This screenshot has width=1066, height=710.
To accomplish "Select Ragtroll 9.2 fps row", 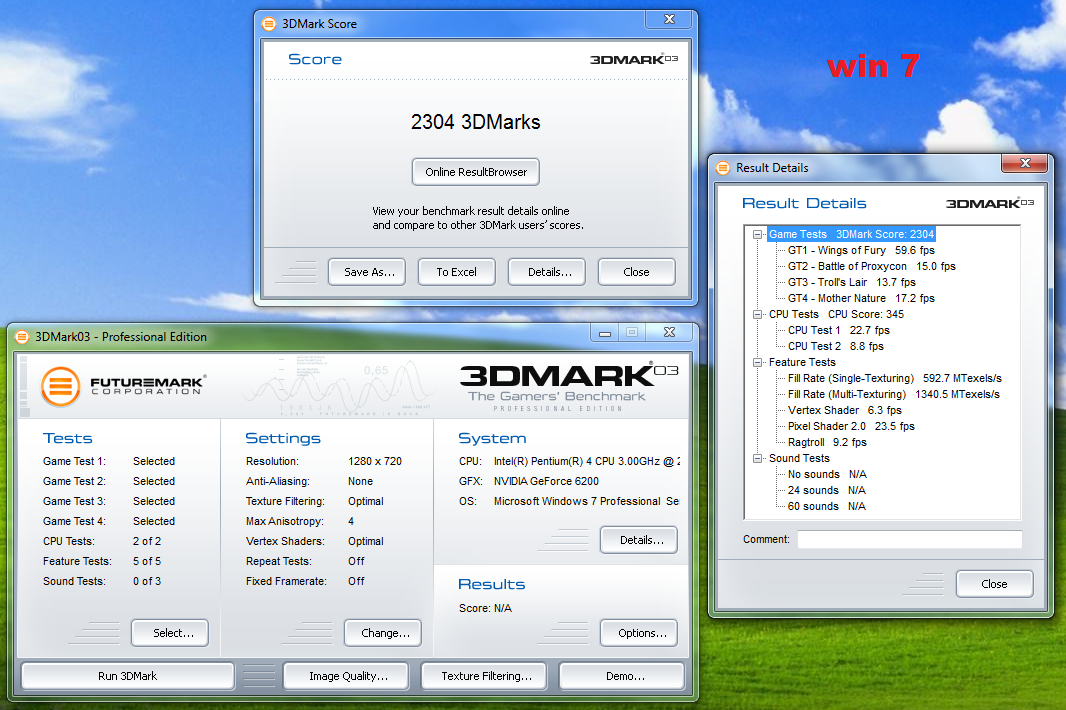I will pos(827,442).
